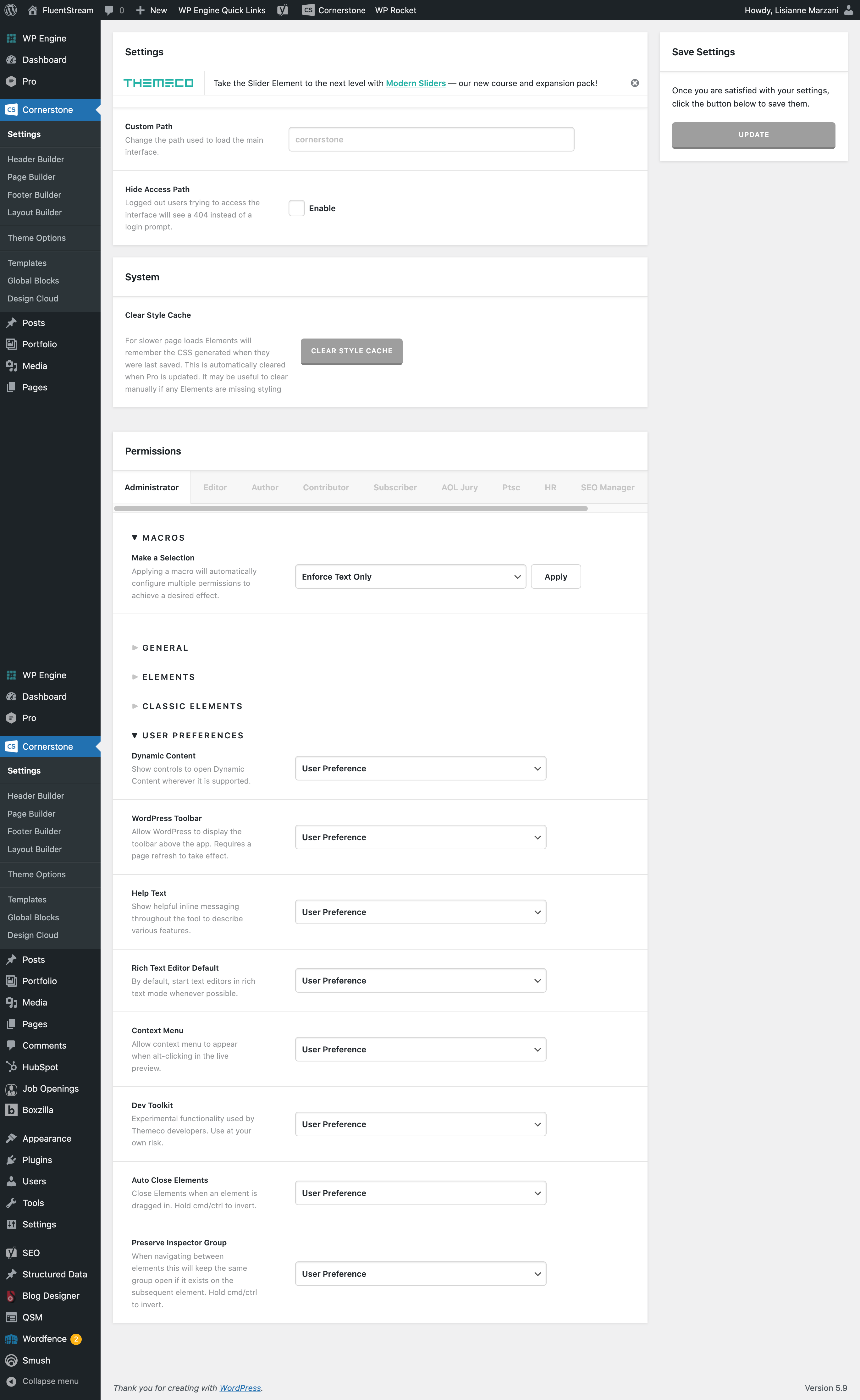Image resolution: width=860 pixels, height=1400 pixels.
Task: Switch to the HR permissions tab
Action: click(551, 487)
